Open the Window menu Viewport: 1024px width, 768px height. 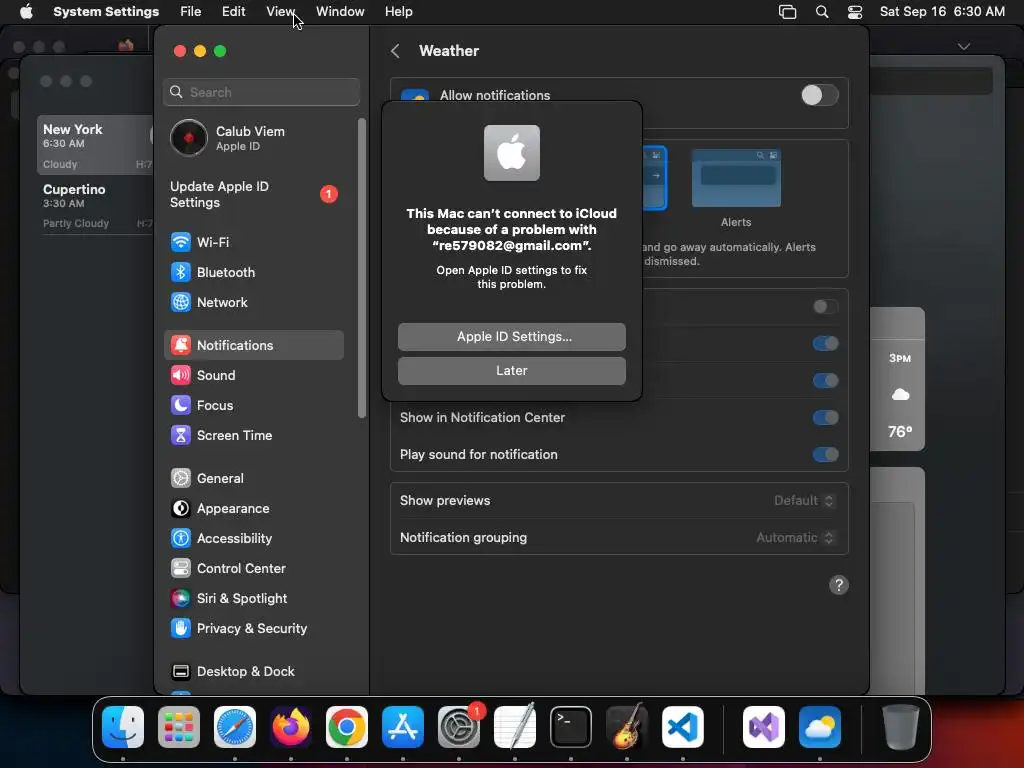[x=340, y=12]
